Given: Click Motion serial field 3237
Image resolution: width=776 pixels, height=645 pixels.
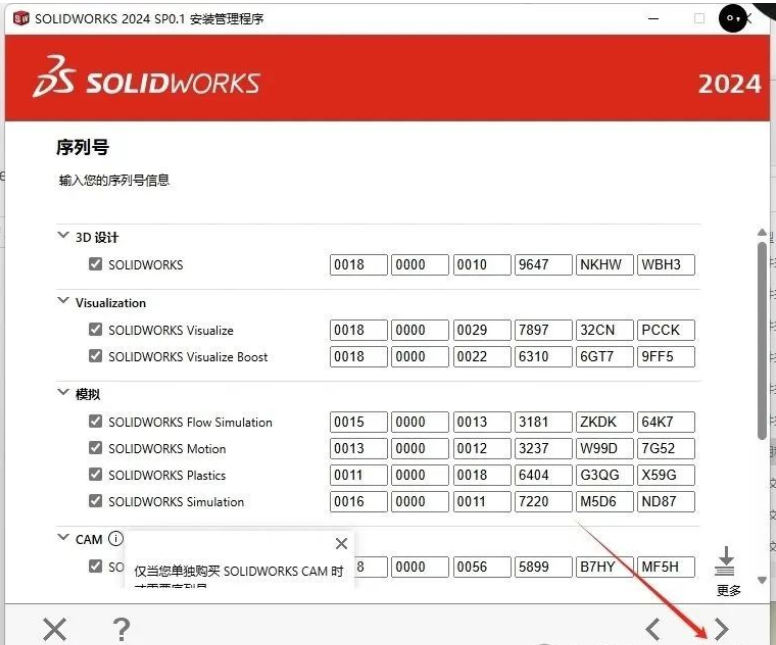Looking at the screenshot, I should tap(543, 448).
